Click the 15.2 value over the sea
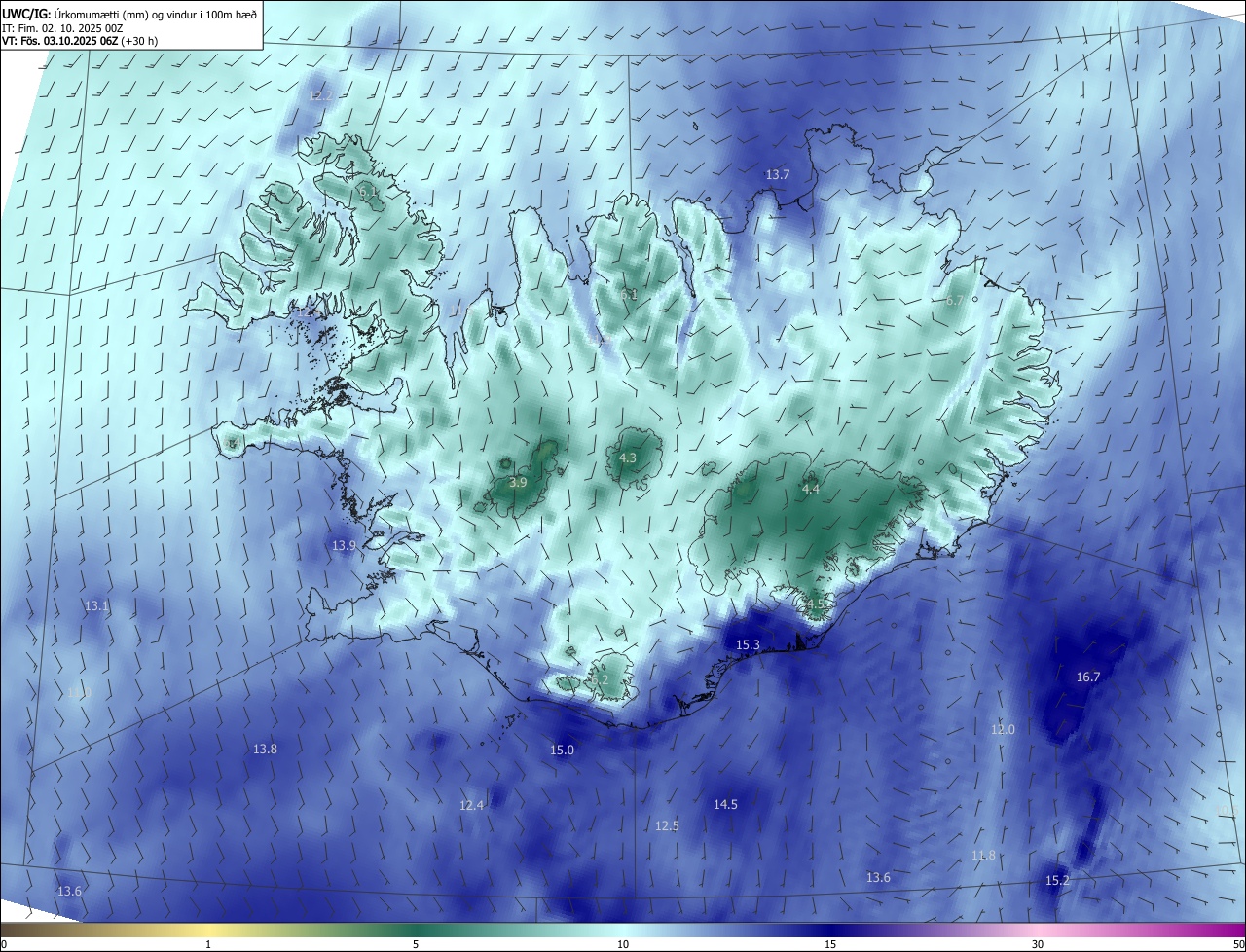The width and height of the screenshot is (1246, 952). pyautogui.click(x=1057, y=880)
